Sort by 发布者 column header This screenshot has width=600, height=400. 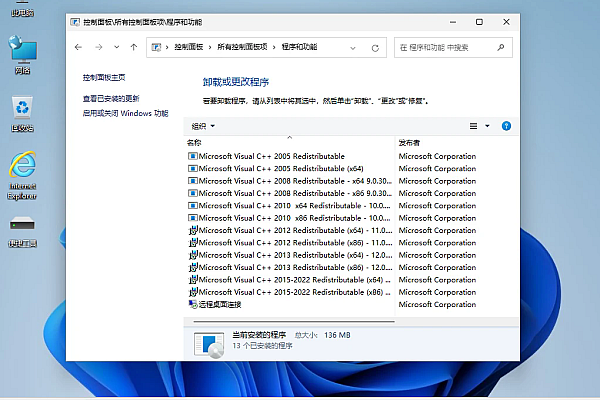coord(409,143)
